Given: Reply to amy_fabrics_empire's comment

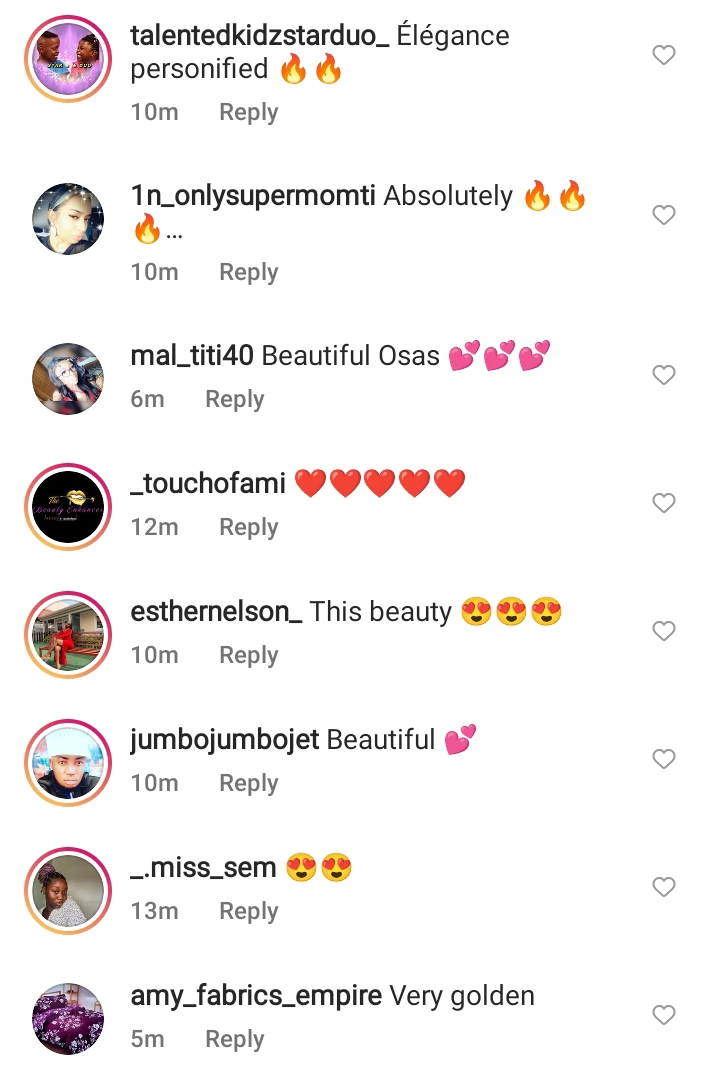Looking at the screenshot, I should (235, 1039).
